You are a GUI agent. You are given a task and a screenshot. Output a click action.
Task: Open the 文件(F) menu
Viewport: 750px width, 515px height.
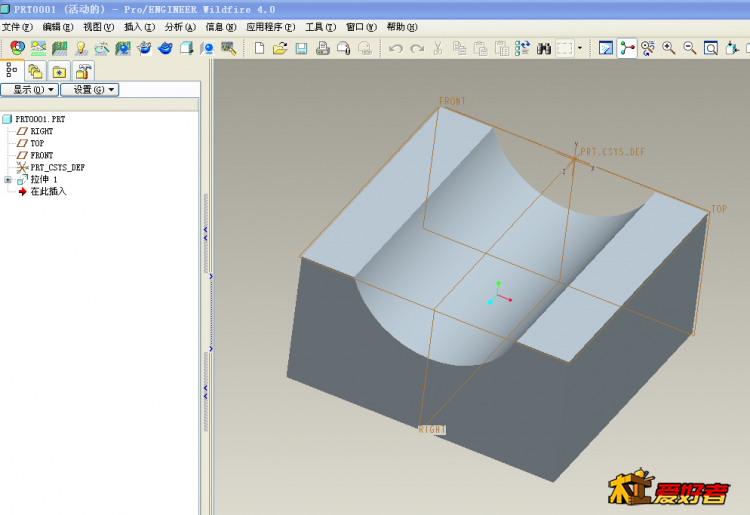17,27
